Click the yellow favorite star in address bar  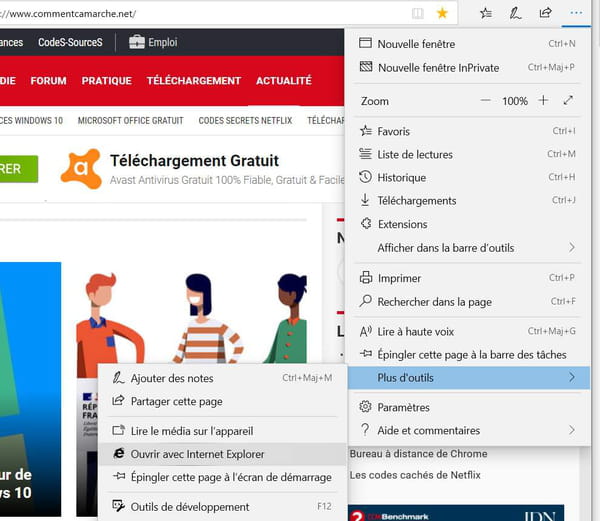point(442,14)
